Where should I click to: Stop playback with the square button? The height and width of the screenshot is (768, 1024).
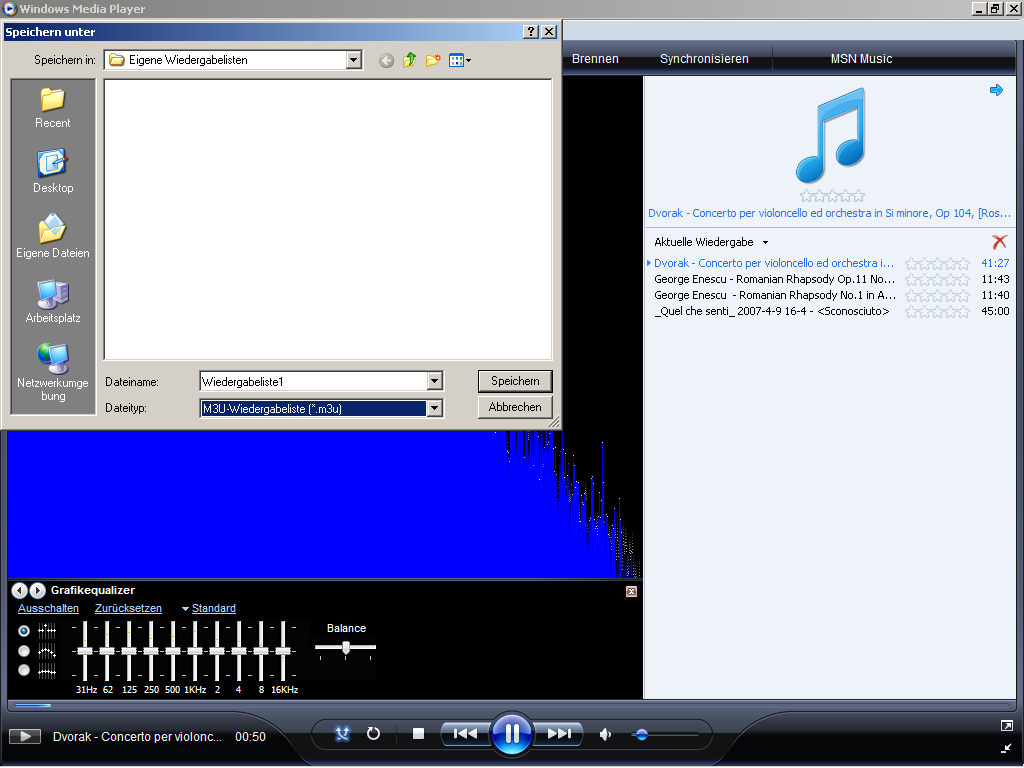tap(418, 734)
